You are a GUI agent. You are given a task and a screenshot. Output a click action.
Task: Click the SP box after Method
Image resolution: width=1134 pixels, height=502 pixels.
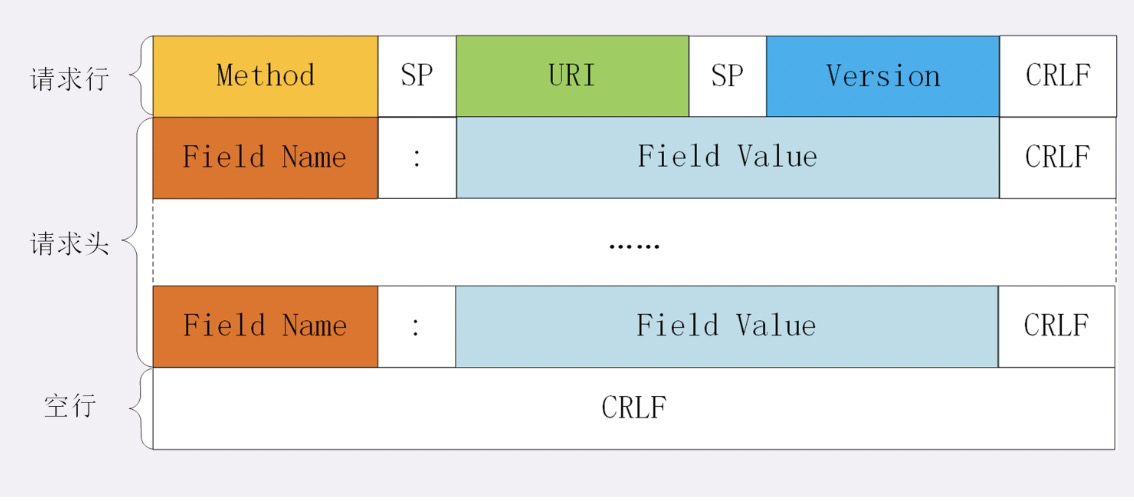click(x=417, y=76)
